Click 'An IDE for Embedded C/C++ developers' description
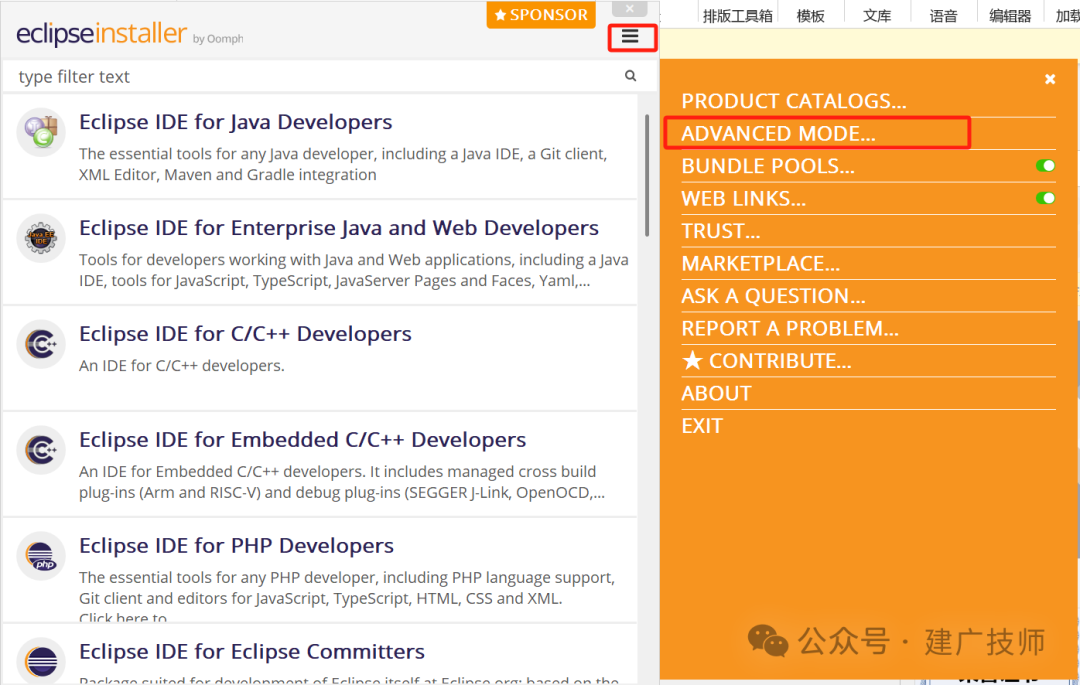Image resolution: width=1080 pixels, height=685 pixels. click(342, 482)
